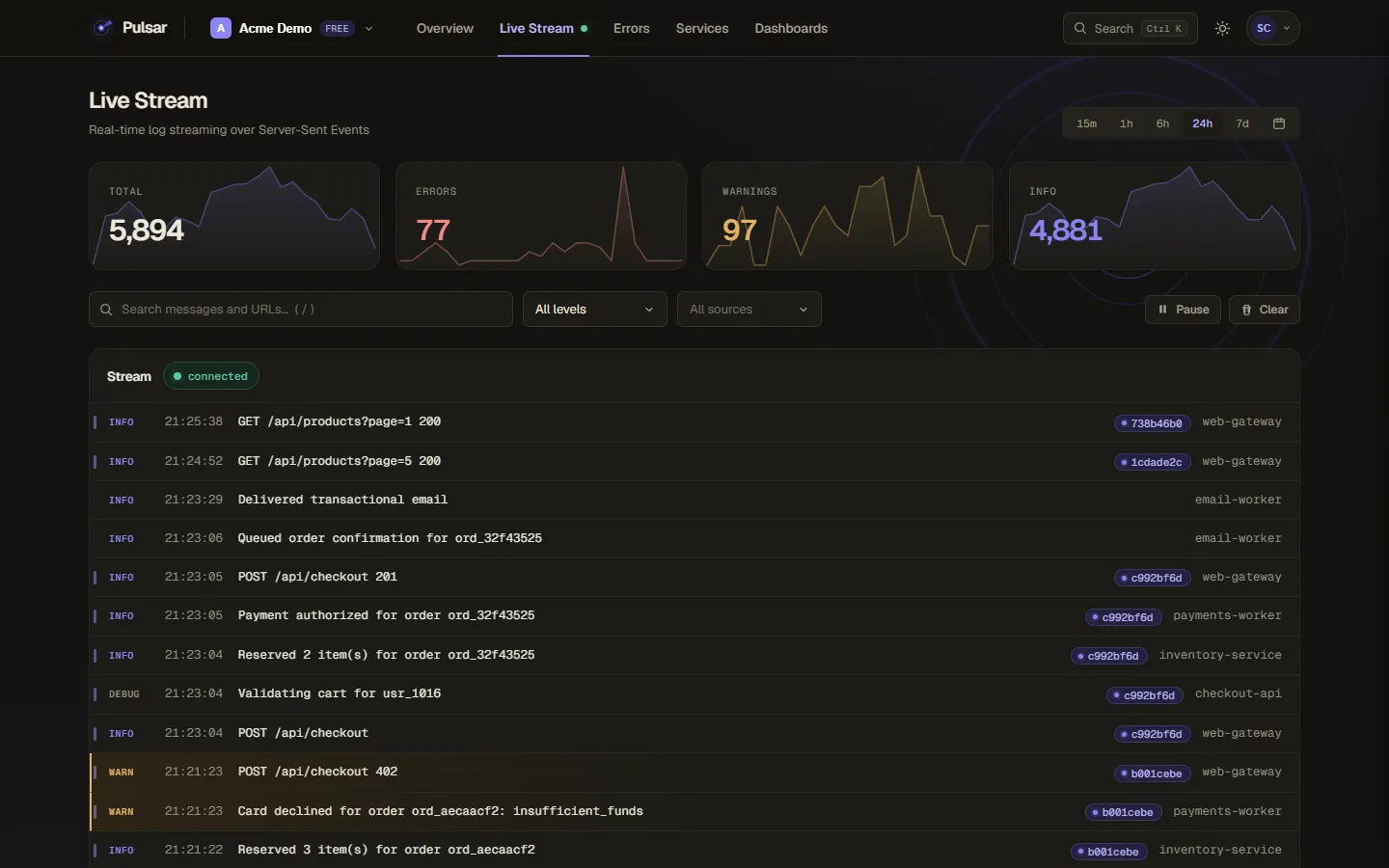This screenshot has height=868, width=1389.
Task: Click the connected status badge
Action: pyautogui.click(x=210, y=376)
